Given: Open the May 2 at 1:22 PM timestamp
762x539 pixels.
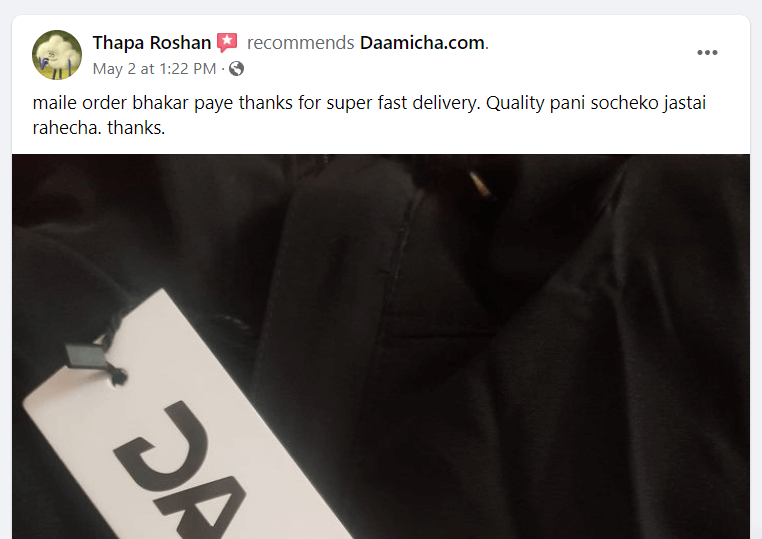Looking at the screenshot, I should click(154, 69).
